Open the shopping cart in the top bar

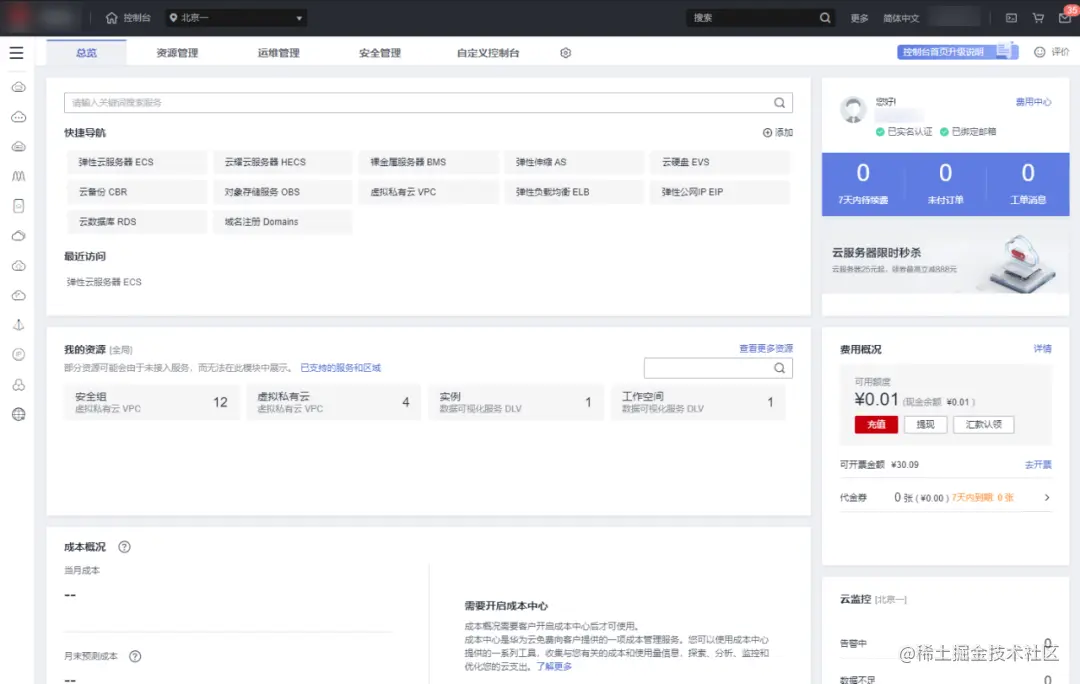click(1038, 17)
